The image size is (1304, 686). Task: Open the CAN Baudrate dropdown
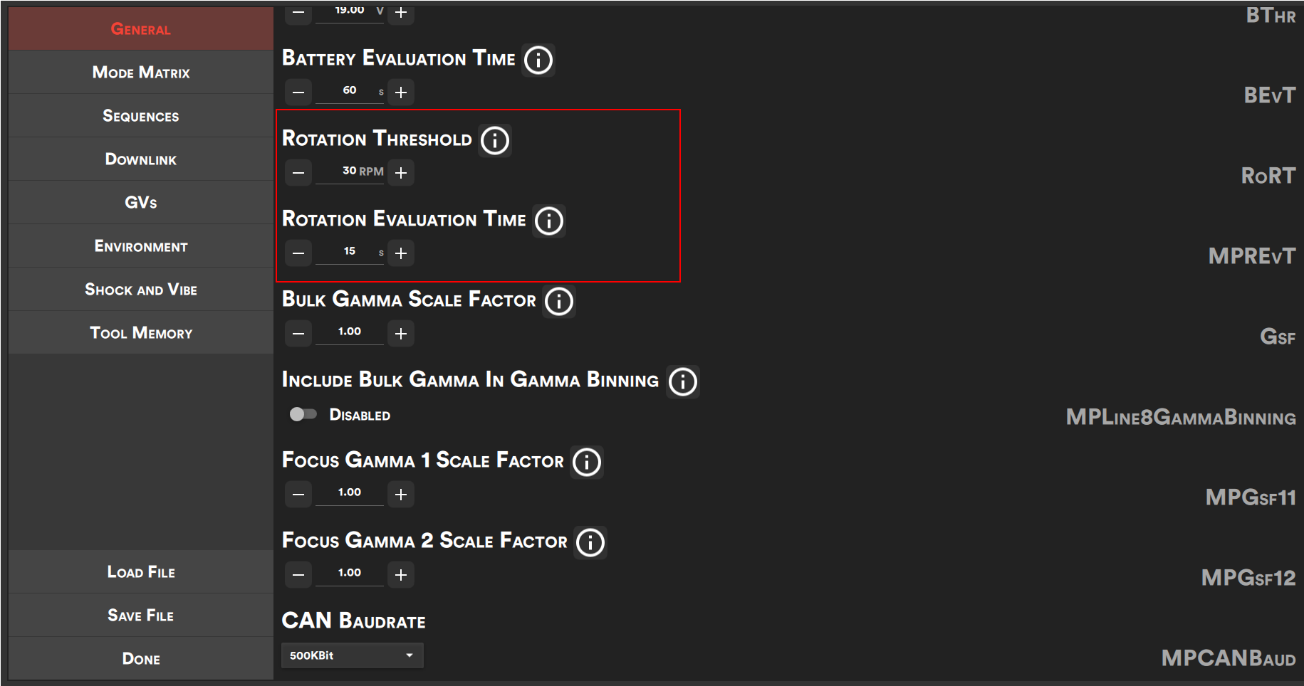[352, 656]
